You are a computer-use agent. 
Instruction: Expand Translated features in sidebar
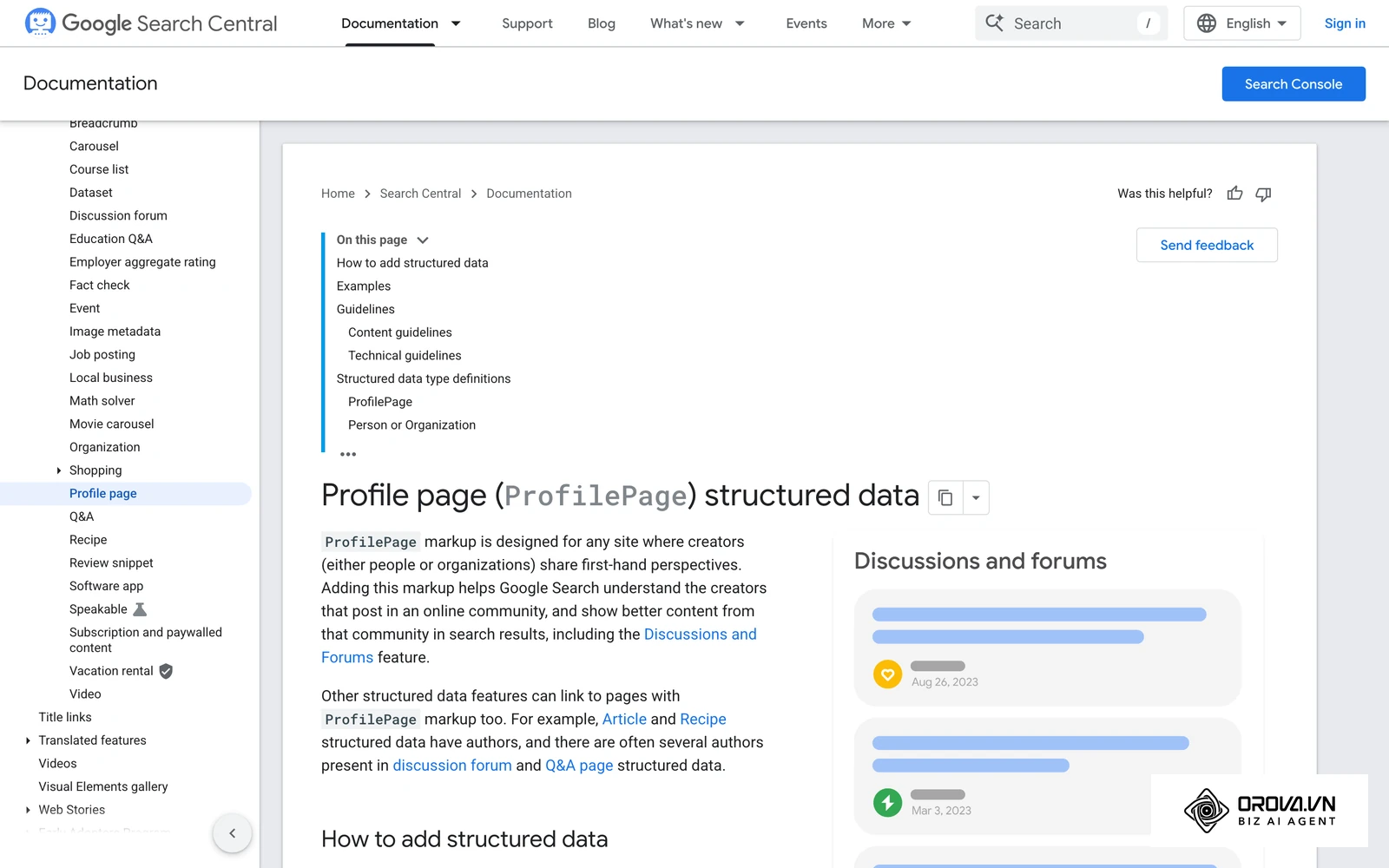tap(29, 740)
